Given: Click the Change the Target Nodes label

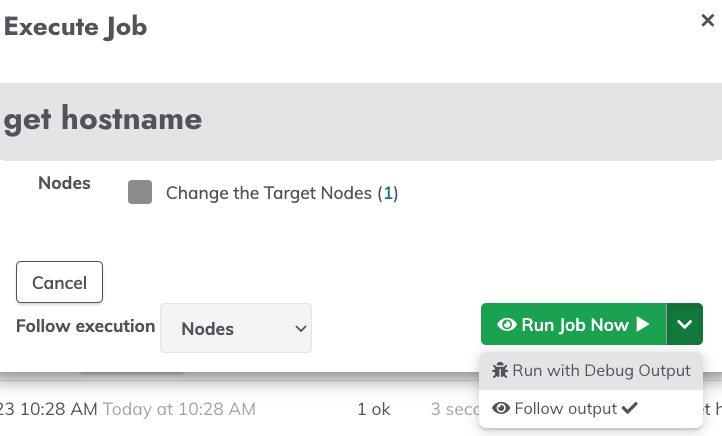Looking at the screenshot, I should 269,193.
